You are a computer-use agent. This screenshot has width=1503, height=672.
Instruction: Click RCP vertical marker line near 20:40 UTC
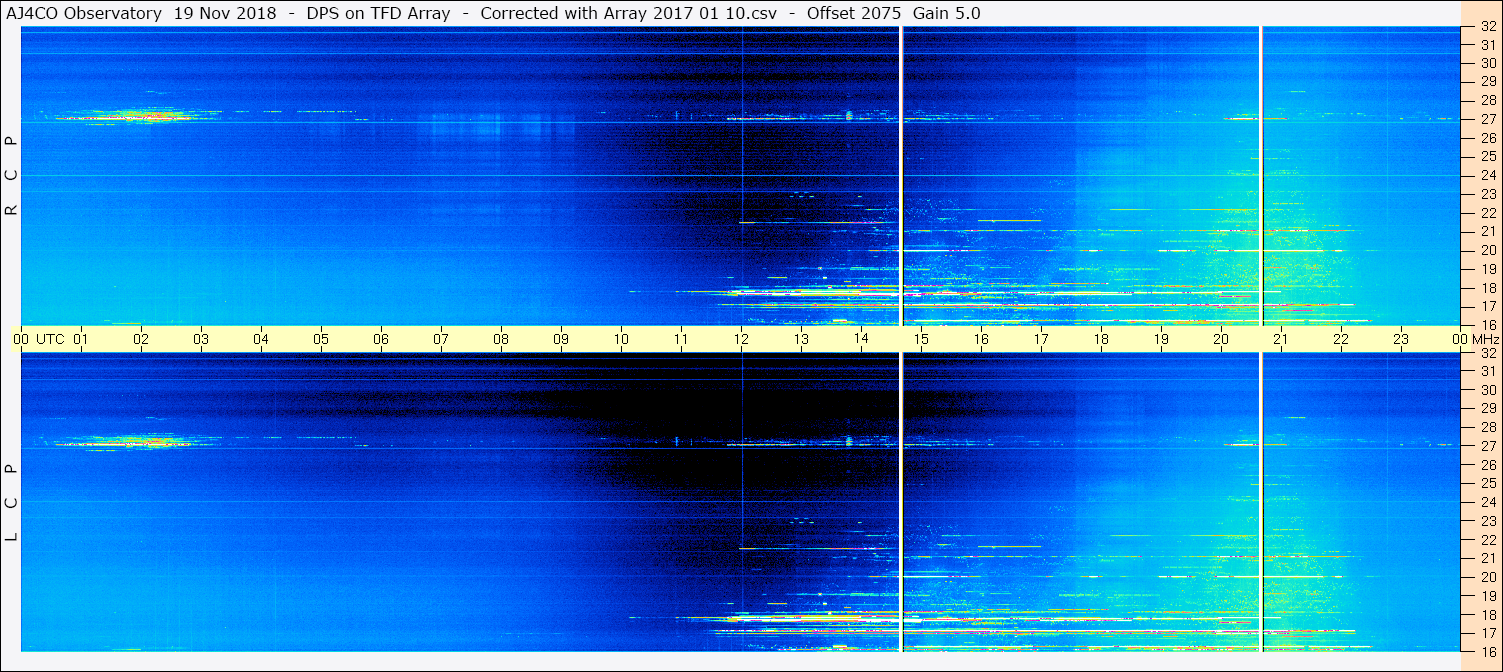1261,176
